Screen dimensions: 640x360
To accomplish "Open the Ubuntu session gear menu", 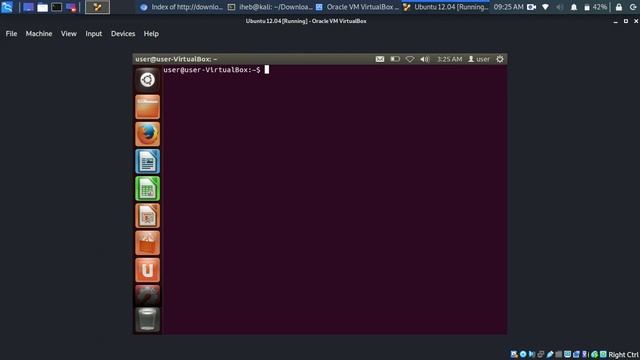I will [500, 59].
